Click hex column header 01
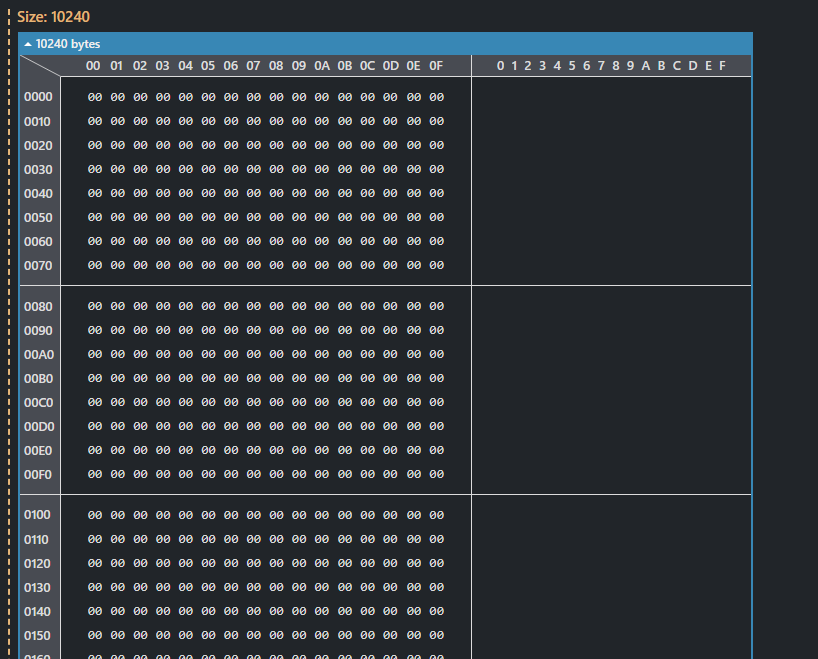 116,66
